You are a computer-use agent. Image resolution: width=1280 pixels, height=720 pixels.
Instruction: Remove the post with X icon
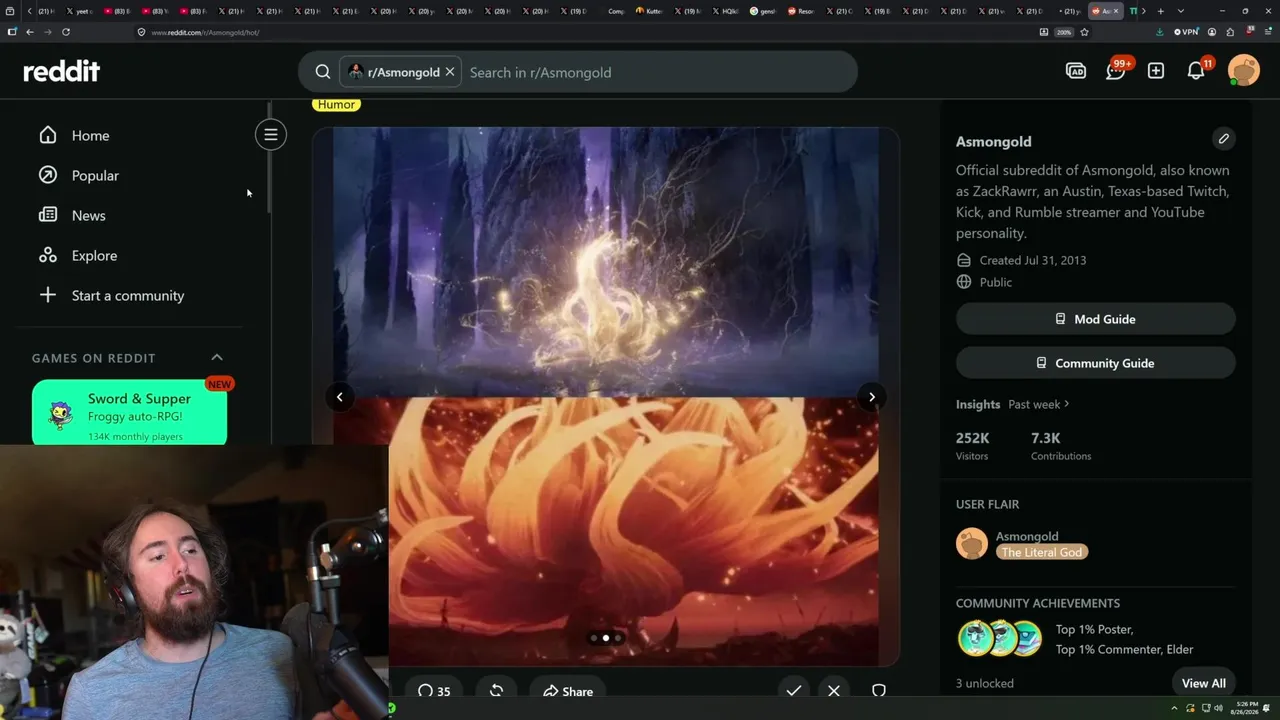tap(834, 691)
